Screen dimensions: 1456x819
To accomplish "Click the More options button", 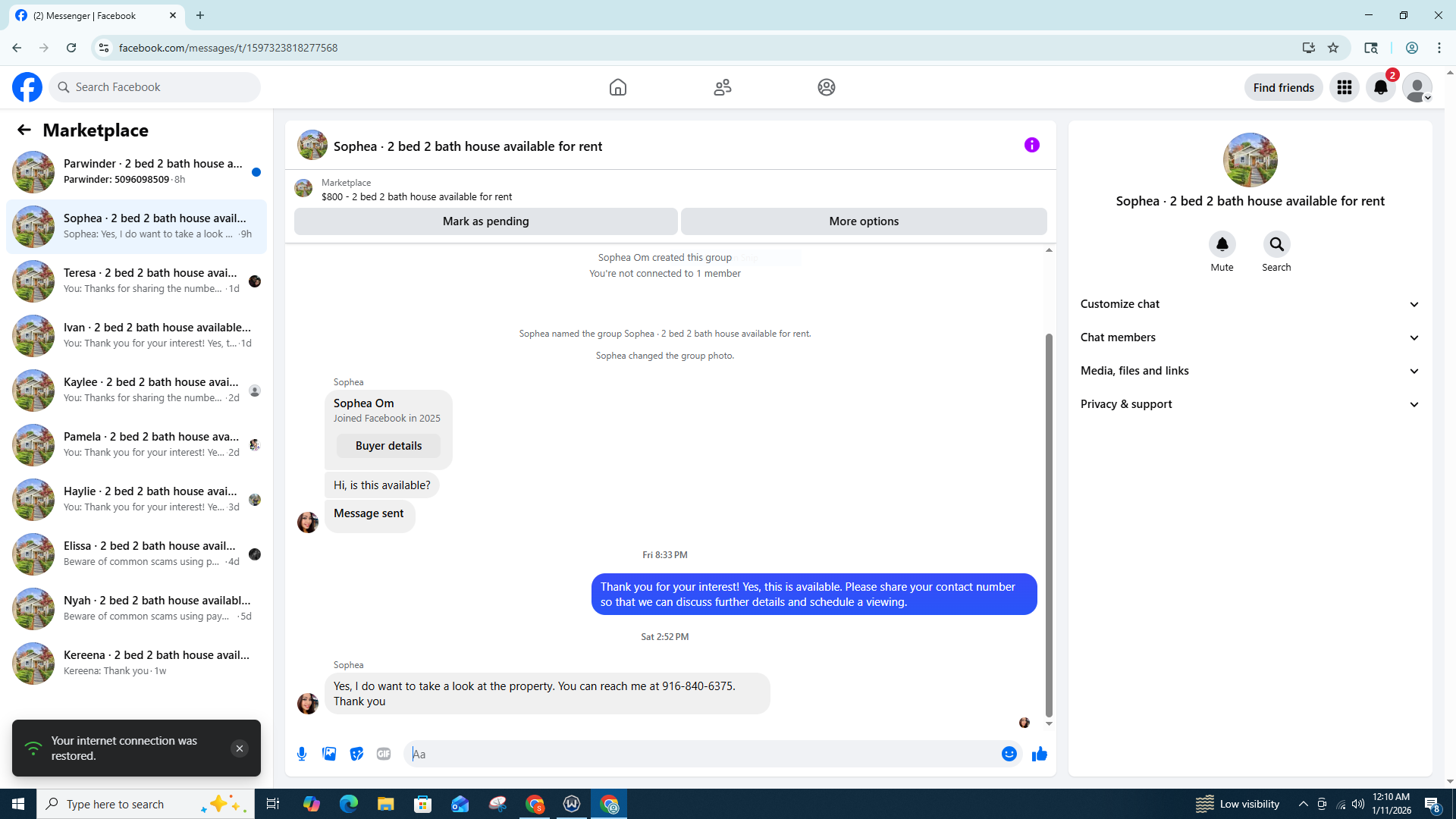I will (864, 221).
